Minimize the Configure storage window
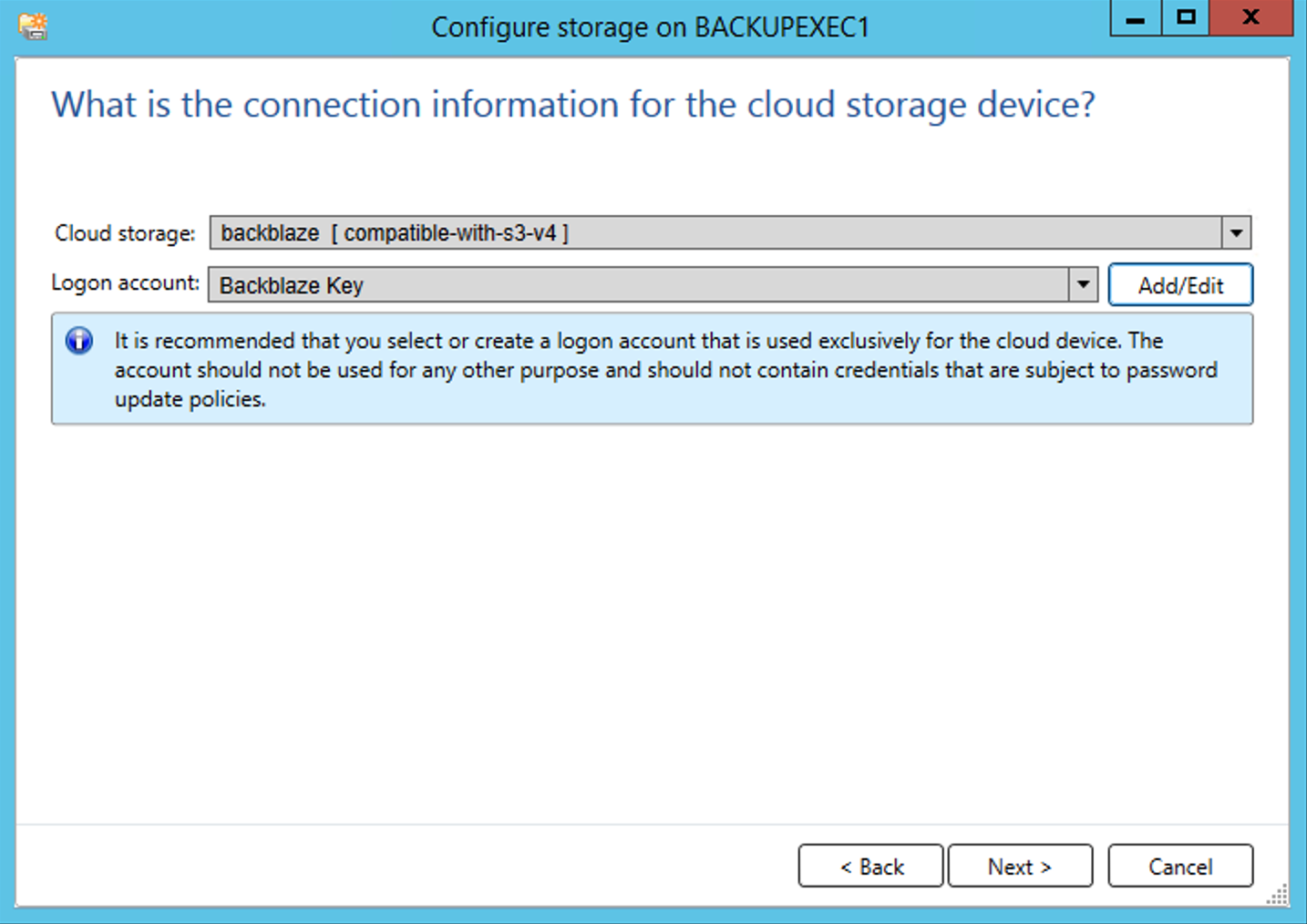The height and width of the screenshot is (924, 1307). 1135,18
